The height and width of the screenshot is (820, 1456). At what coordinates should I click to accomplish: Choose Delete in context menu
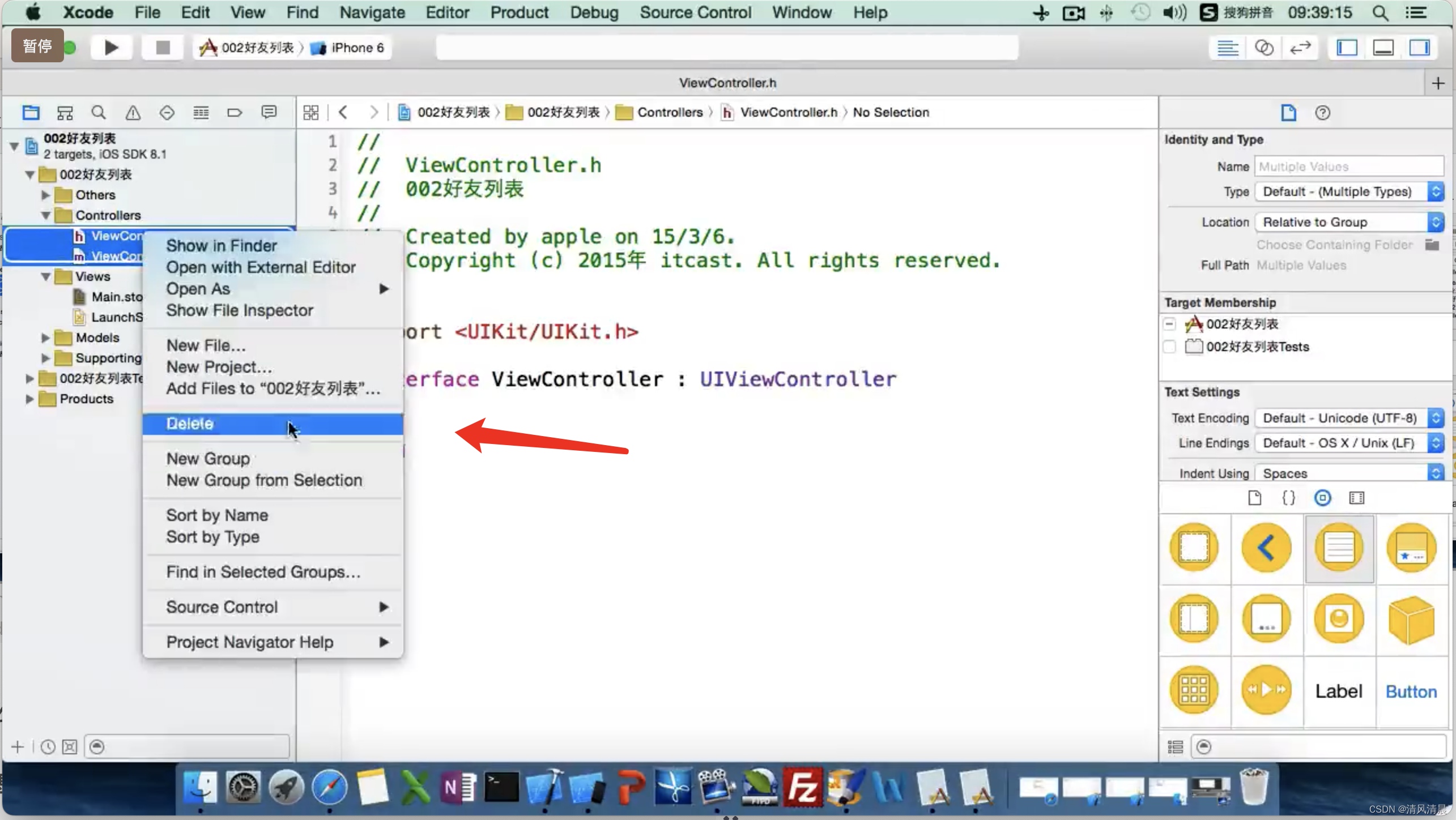(273, 424)
